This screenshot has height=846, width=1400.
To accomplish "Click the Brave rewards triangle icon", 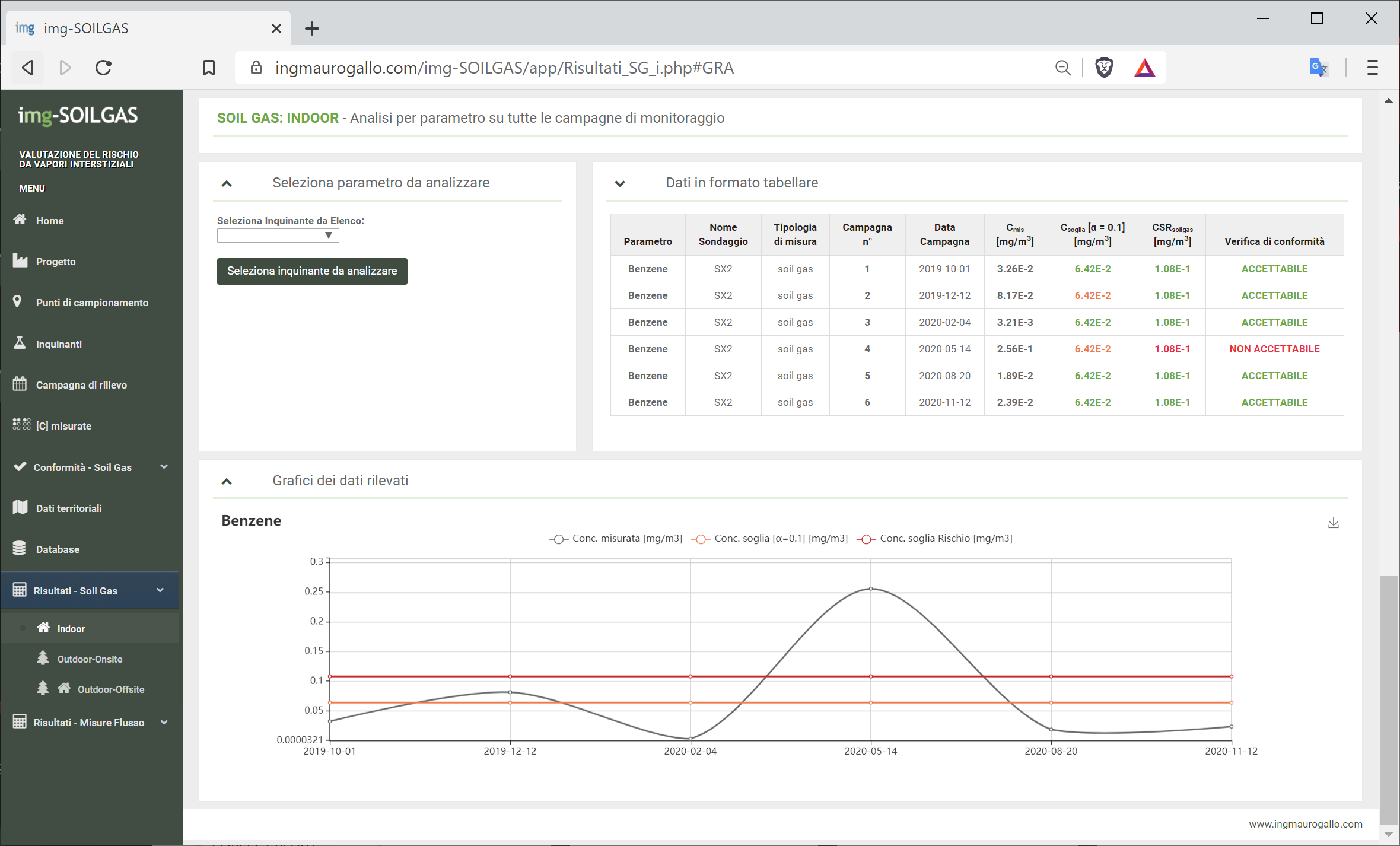I will (1145, 68).
